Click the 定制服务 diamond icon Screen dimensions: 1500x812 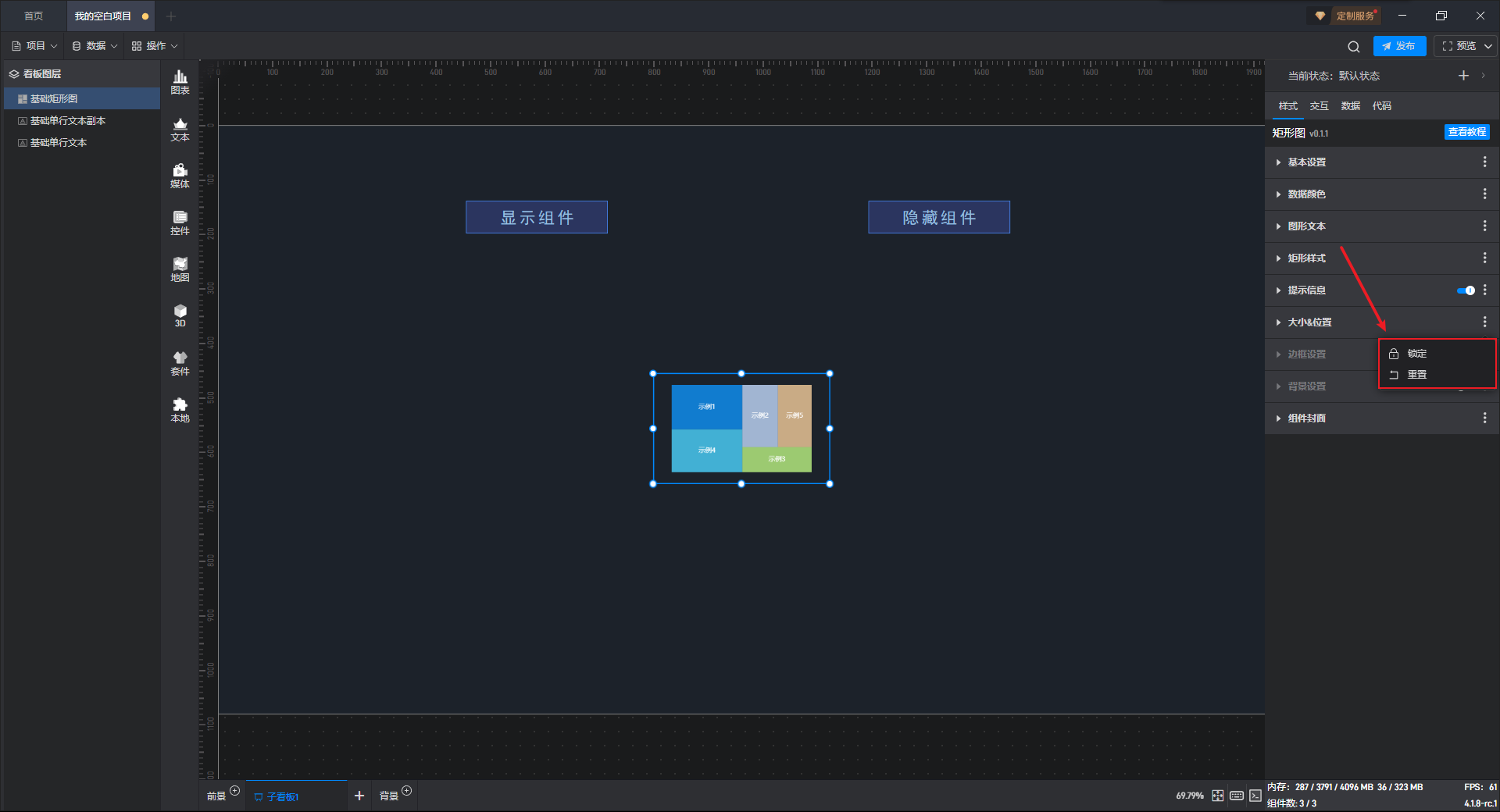point(1320,16)
